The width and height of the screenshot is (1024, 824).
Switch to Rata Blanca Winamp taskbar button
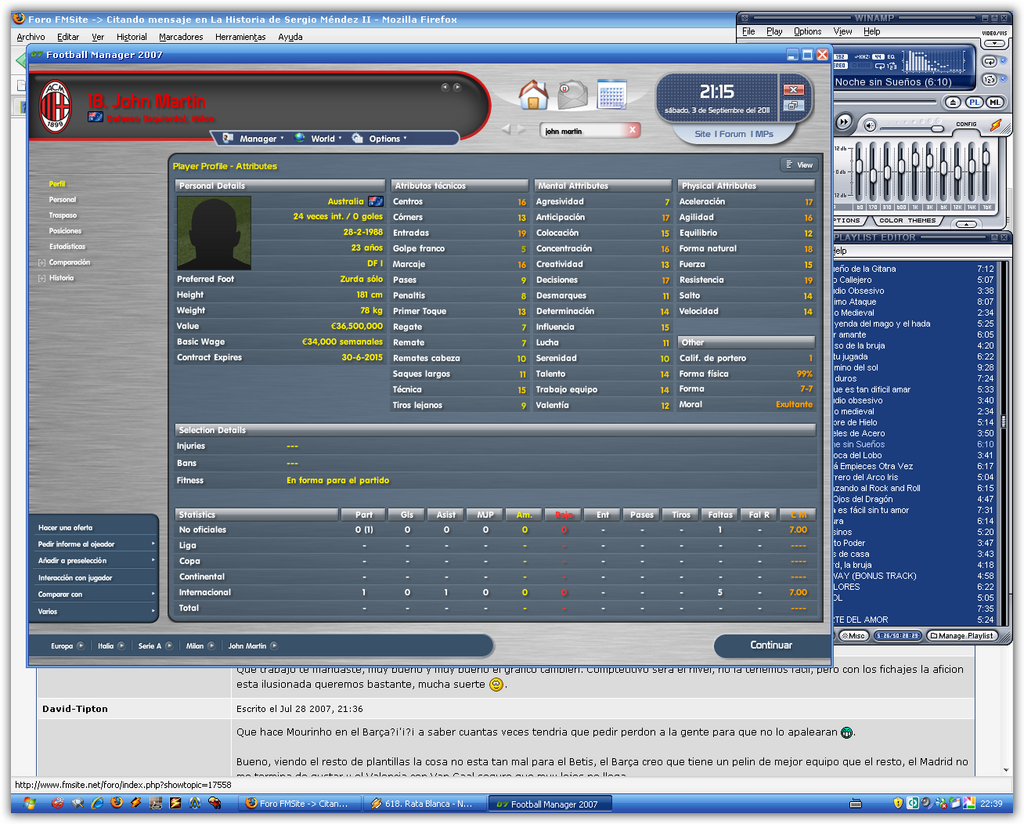click(x=422, y=803)
